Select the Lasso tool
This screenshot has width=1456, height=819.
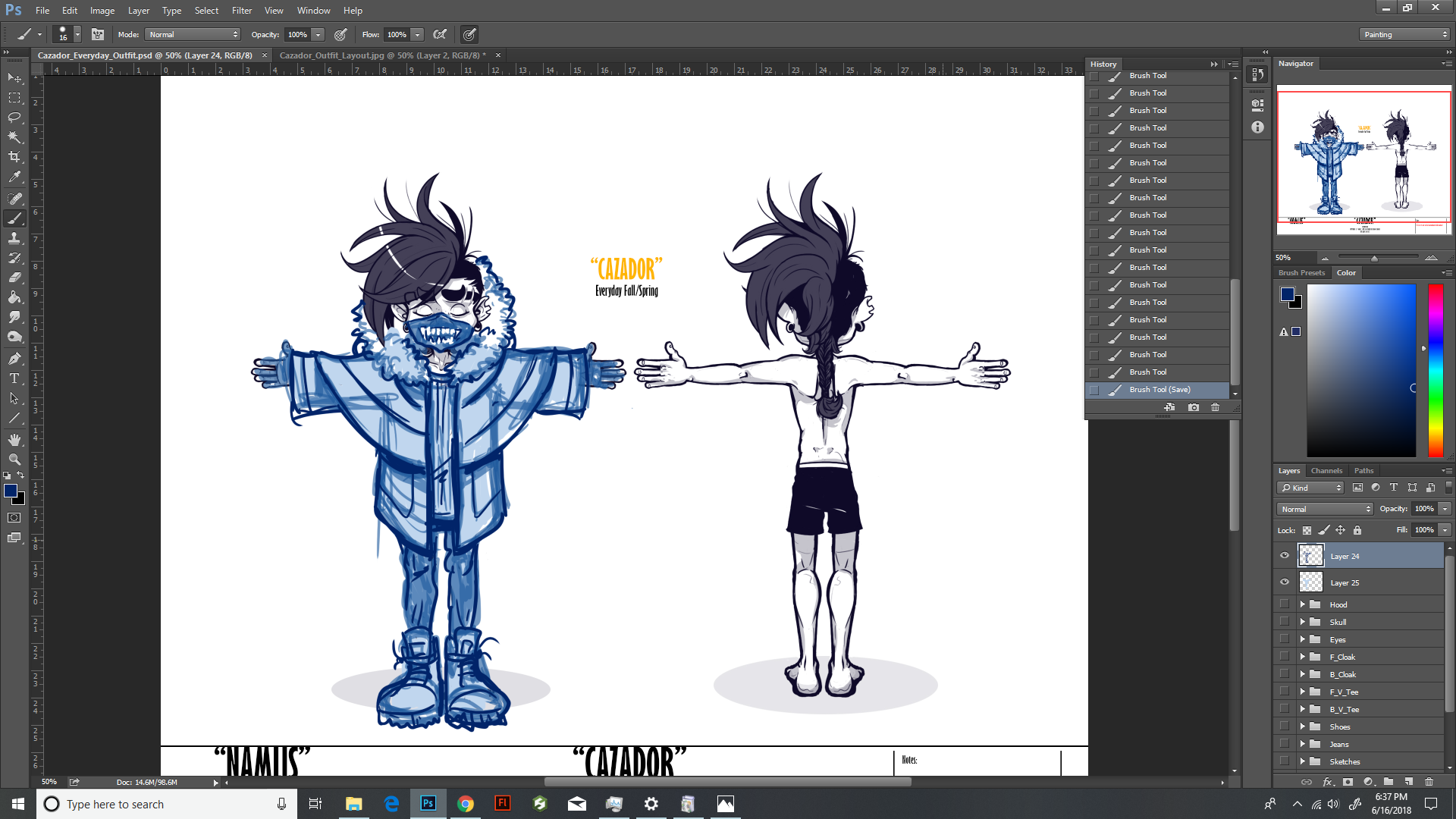[14, 118]
